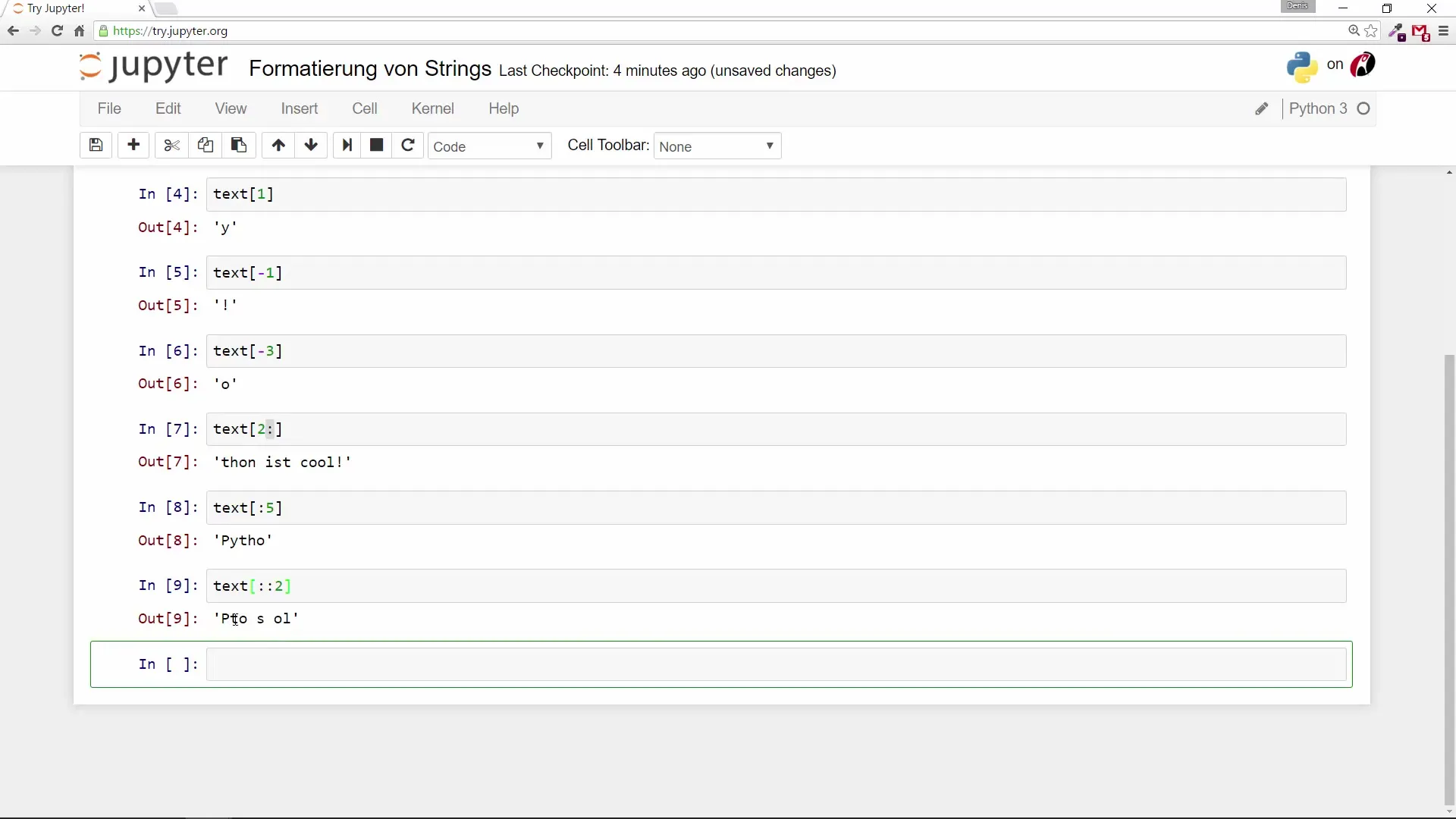Cut selected cell with the scissors icon
Image resolution: width=1456 pixels, height=819 pixels.
coord(171,146)
